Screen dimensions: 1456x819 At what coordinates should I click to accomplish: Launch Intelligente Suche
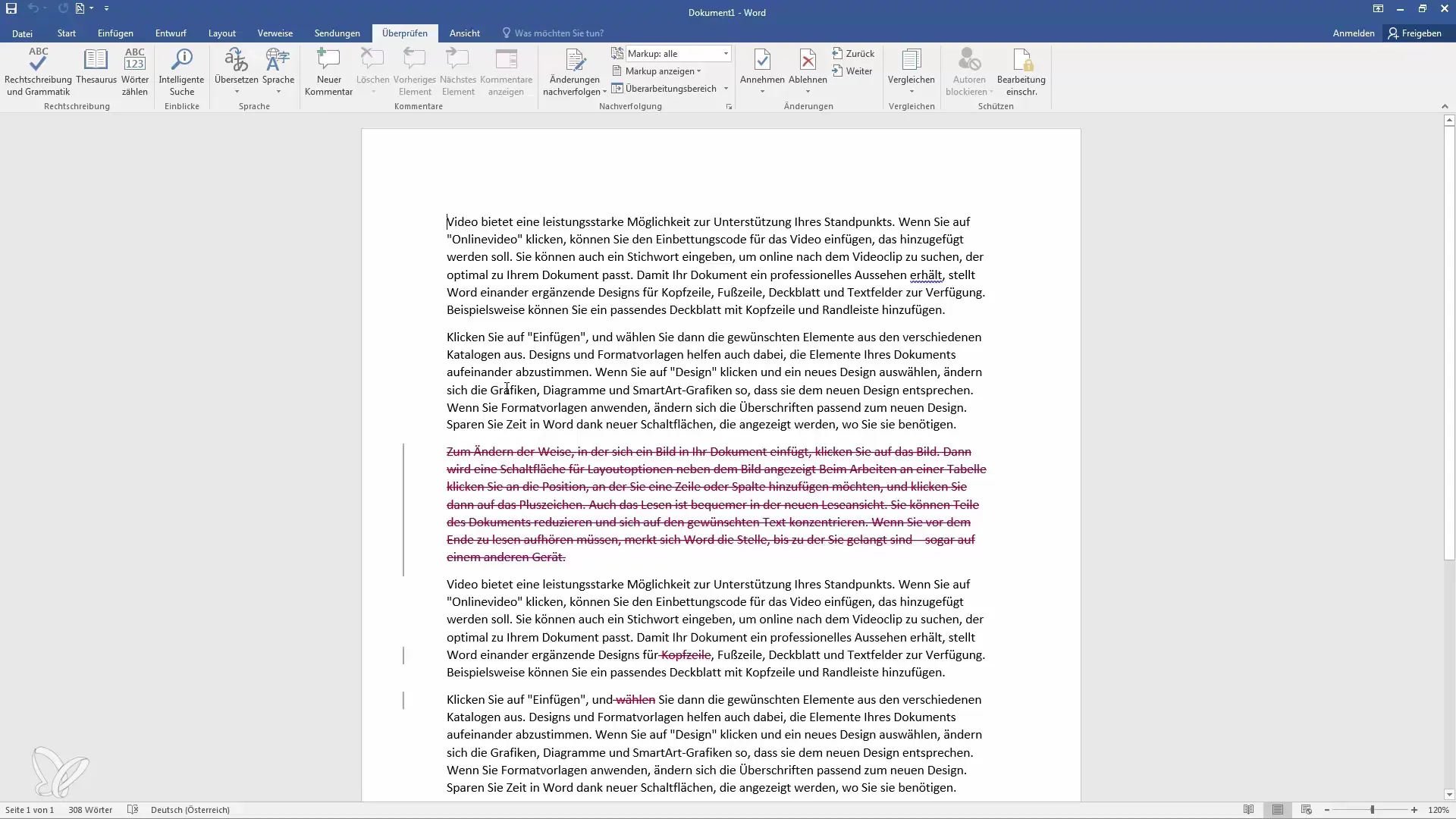click(x=181, y=72)
